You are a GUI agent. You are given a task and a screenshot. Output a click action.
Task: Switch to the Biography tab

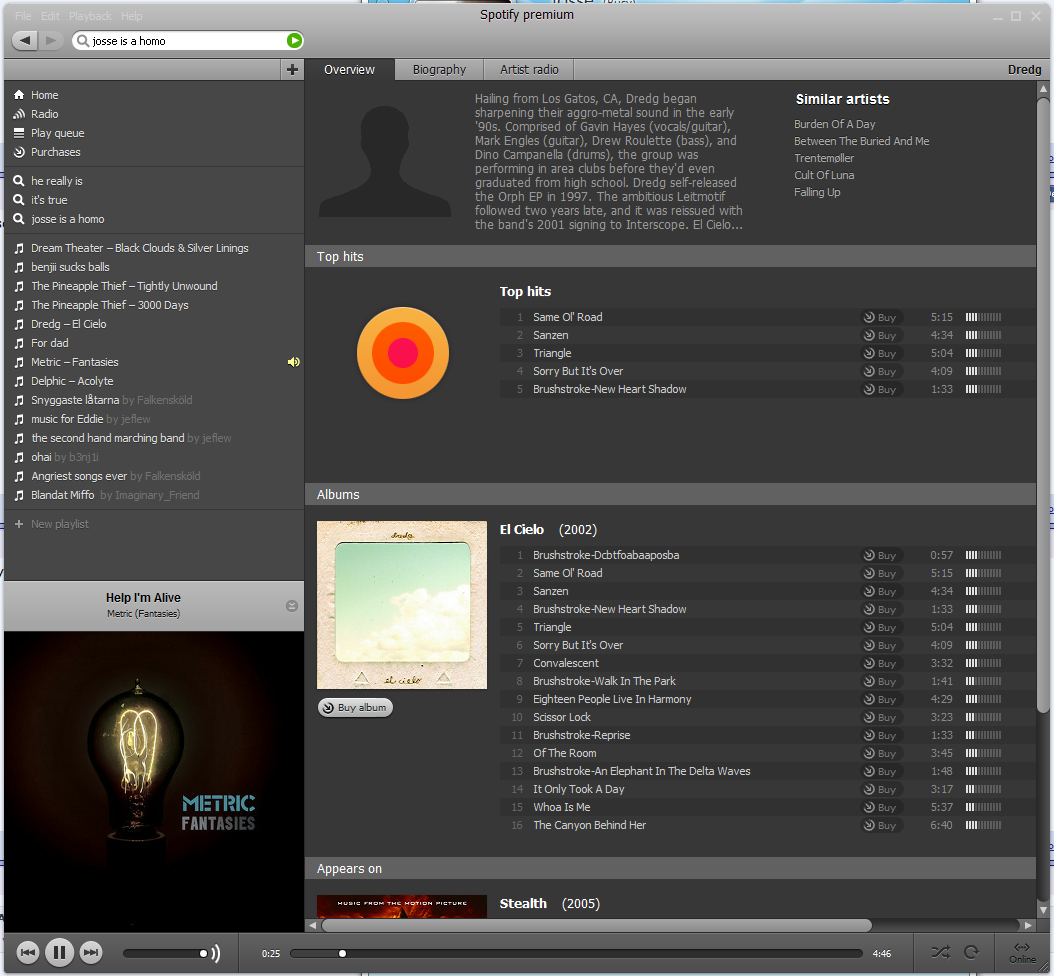(439, 69)
